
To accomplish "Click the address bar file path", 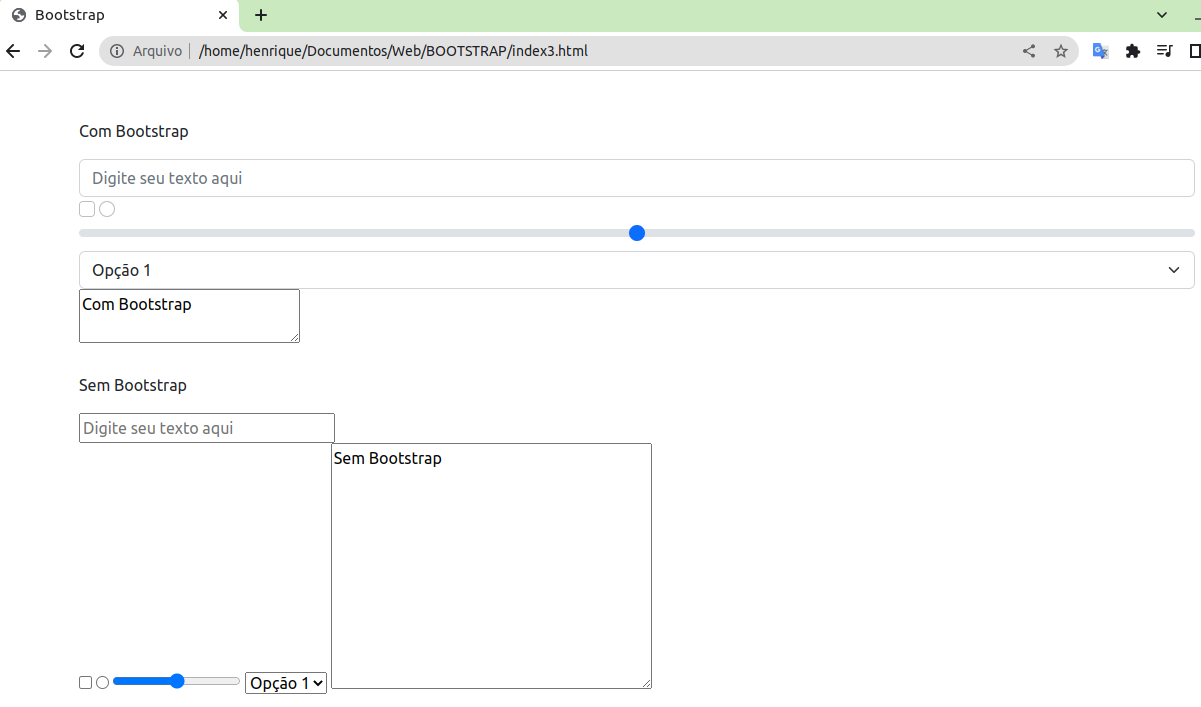I will coord(393,51).
